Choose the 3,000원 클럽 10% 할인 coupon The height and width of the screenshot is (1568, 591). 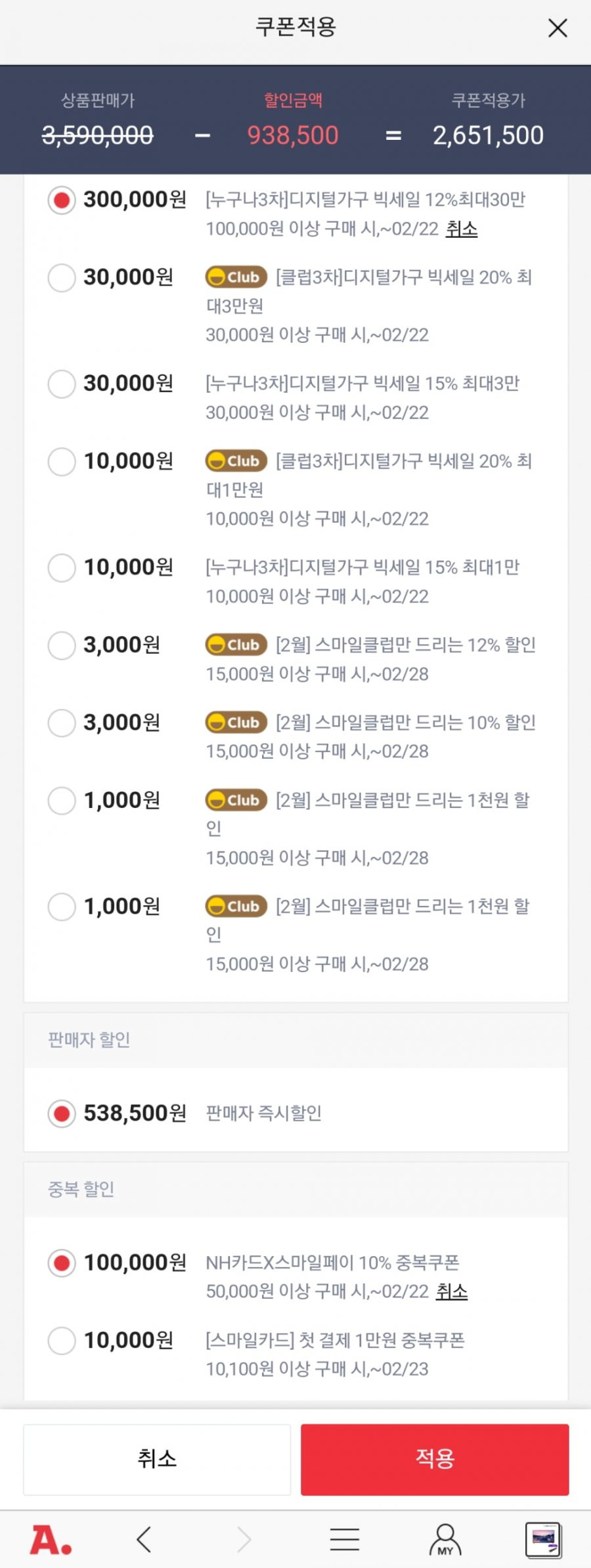62,723
